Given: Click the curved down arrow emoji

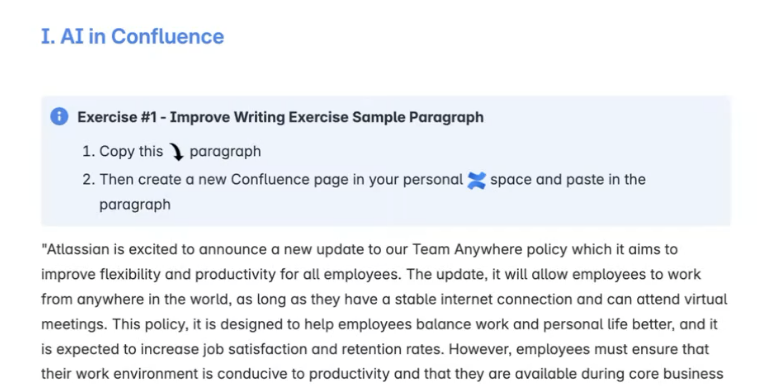Looking at the screenshot, I should 176,152.
